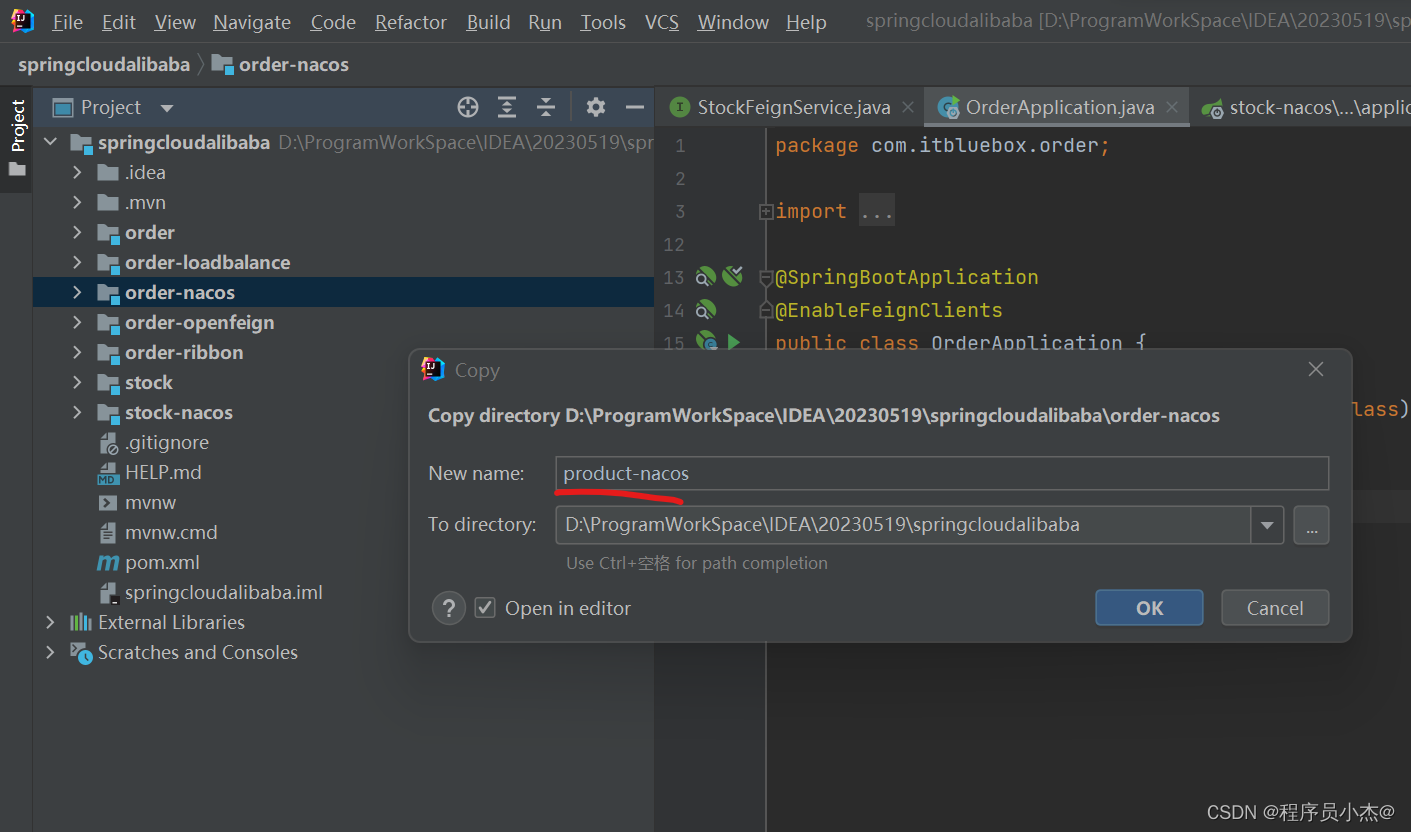The width and height of the screenshot is (1411, 832).
Task: Expand External Libraries node
Action: (50, 622)
